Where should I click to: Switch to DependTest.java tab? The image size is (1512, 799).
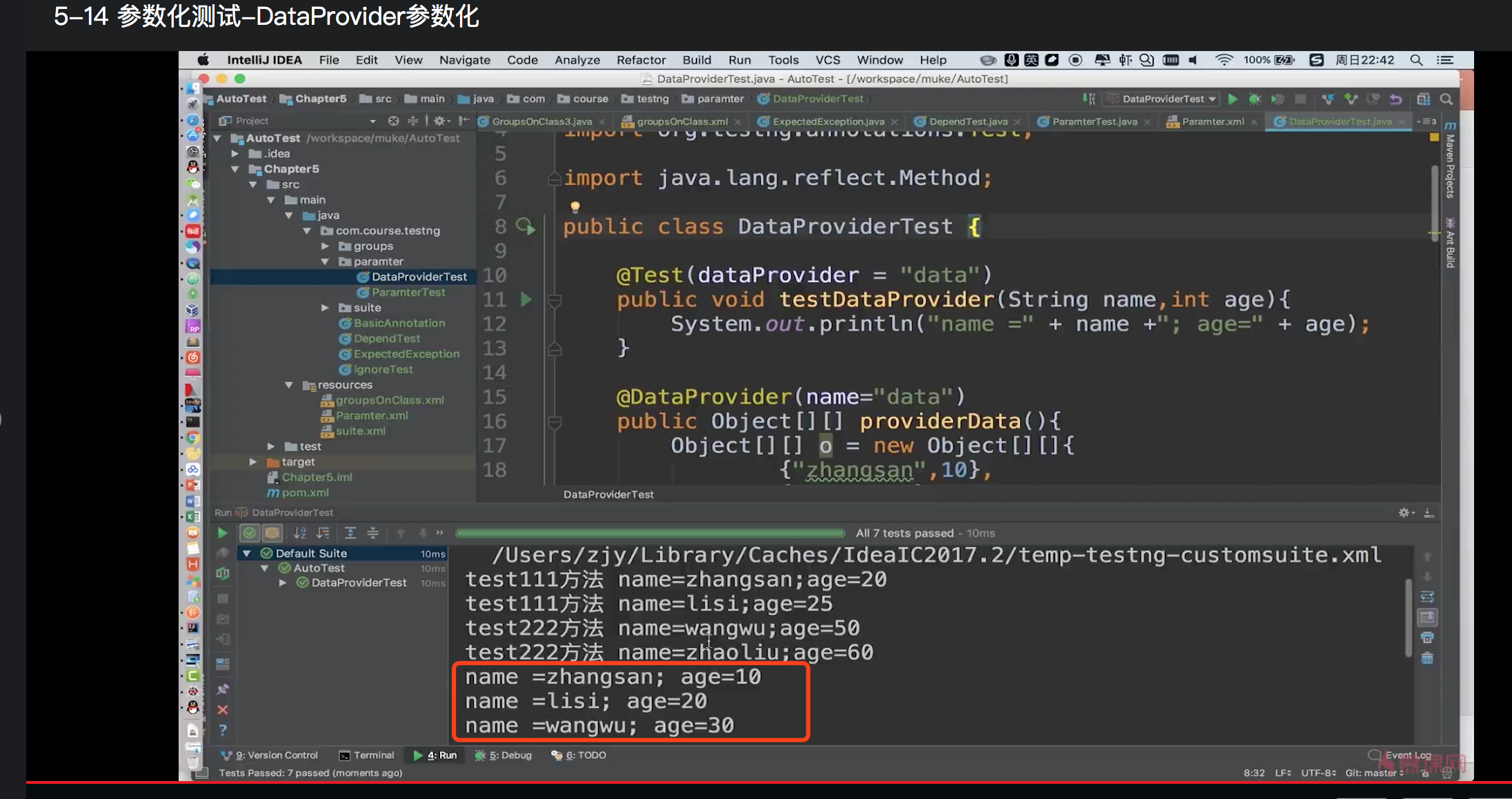(968, 121)
